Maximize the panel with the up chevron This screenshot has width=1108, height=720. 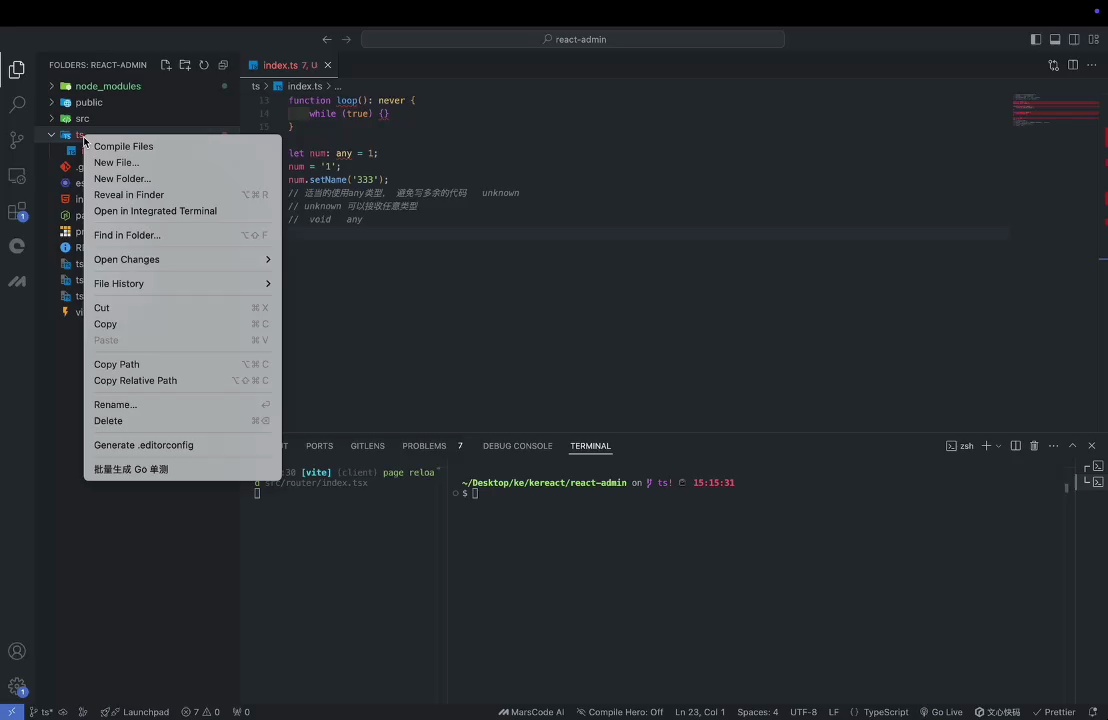click(1073, 446)
